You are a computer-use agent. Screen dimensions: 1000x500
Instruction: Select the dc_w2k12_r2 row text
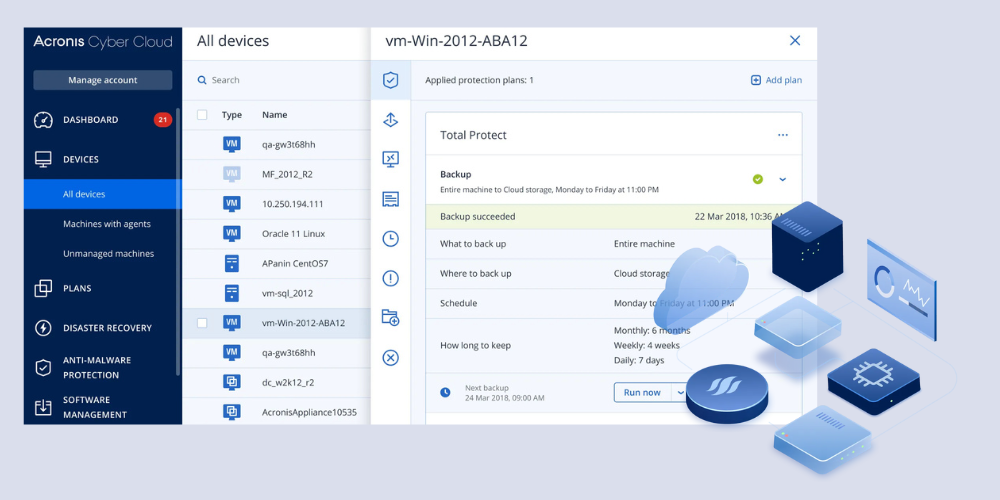tap(288, 383)
